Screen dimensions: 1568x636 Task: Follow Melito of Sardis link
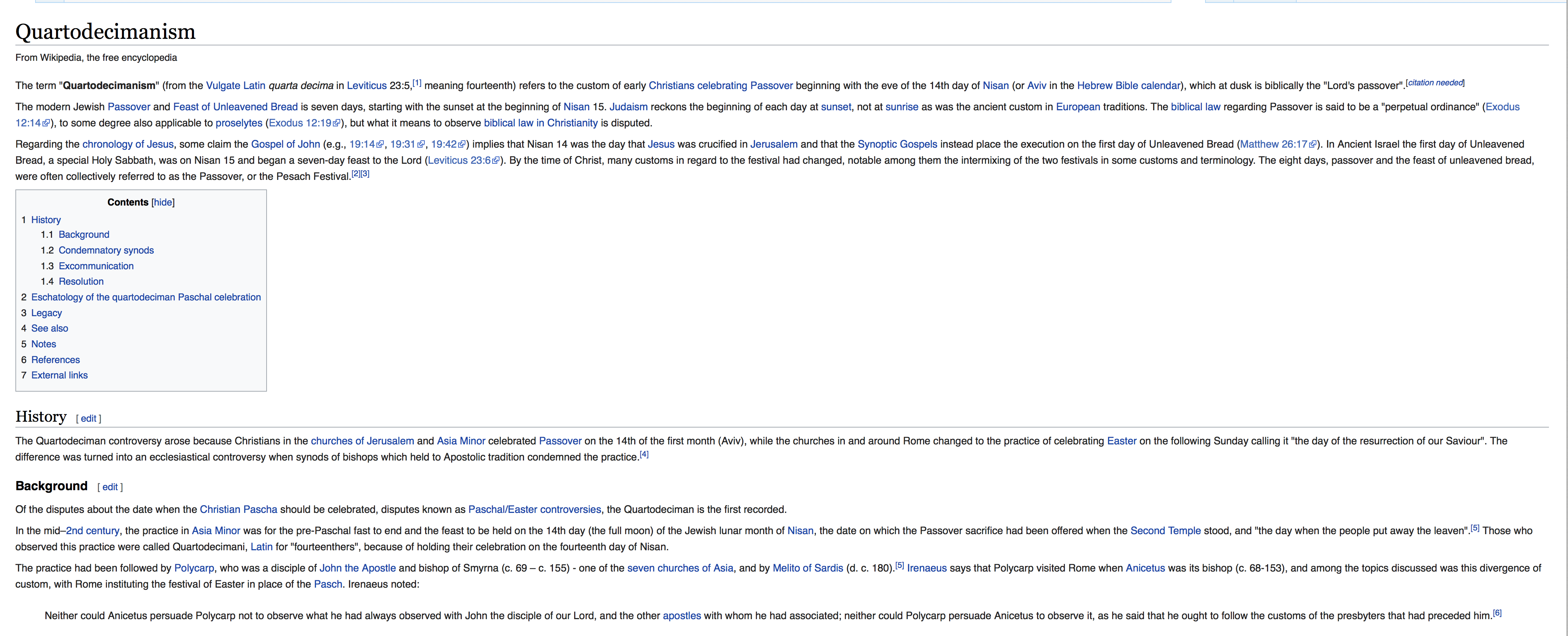808,568
